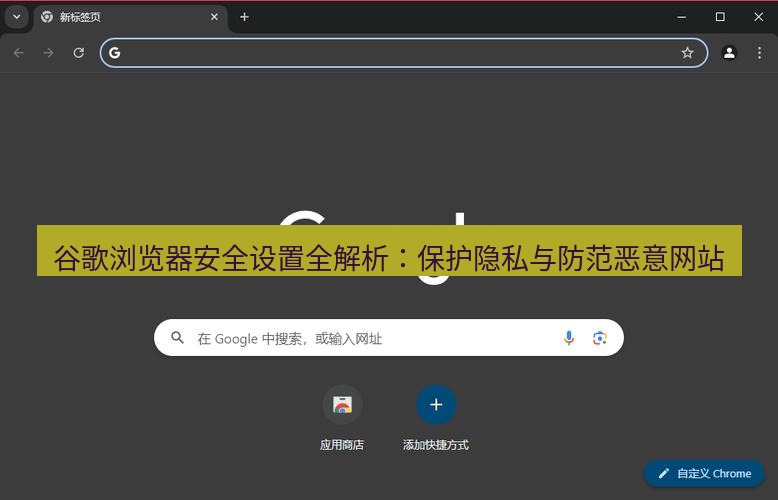
Task: Select the 新标签页 tab
Action: 130,17
